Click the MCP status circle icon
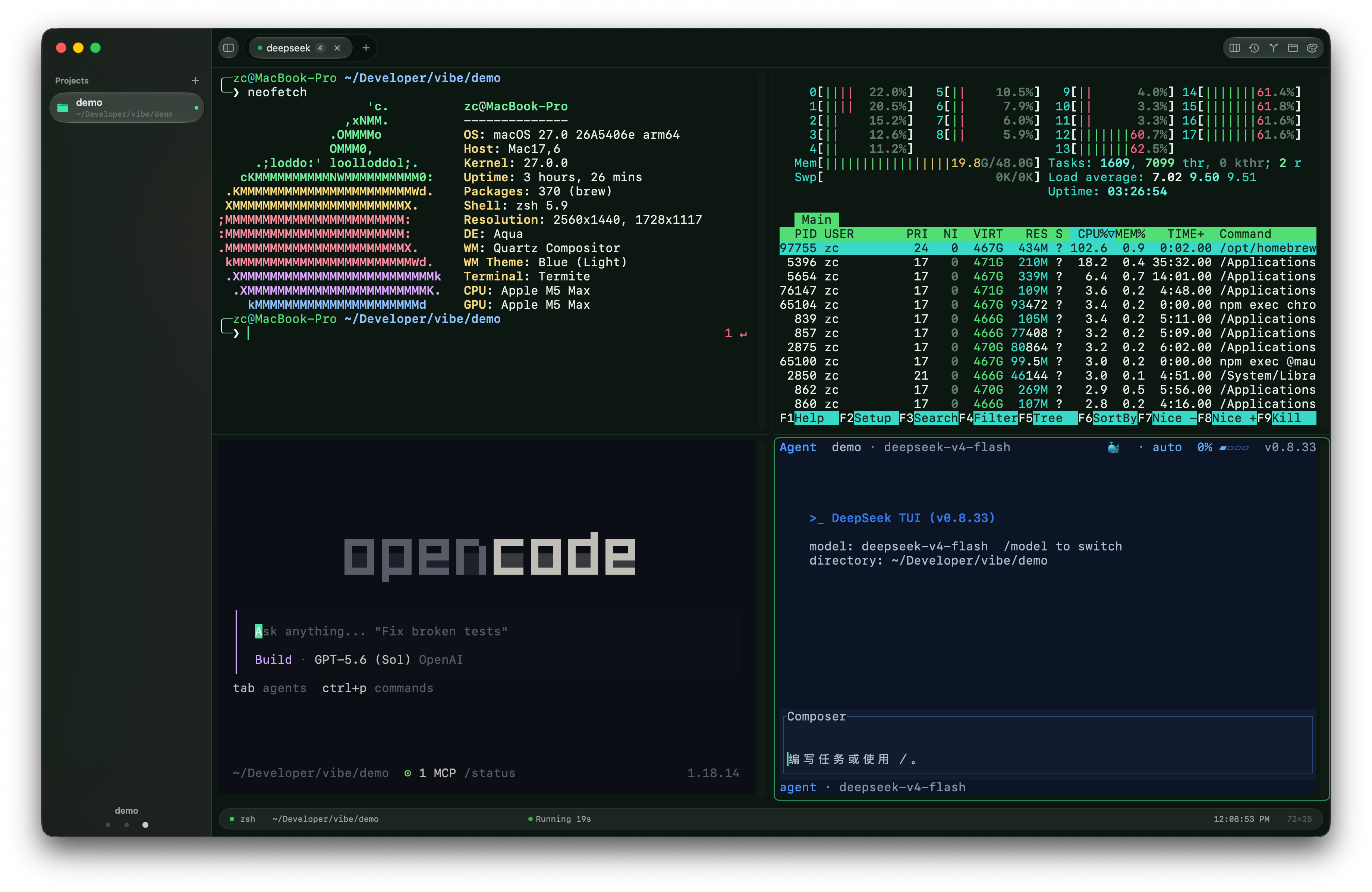 click(407, 773)
